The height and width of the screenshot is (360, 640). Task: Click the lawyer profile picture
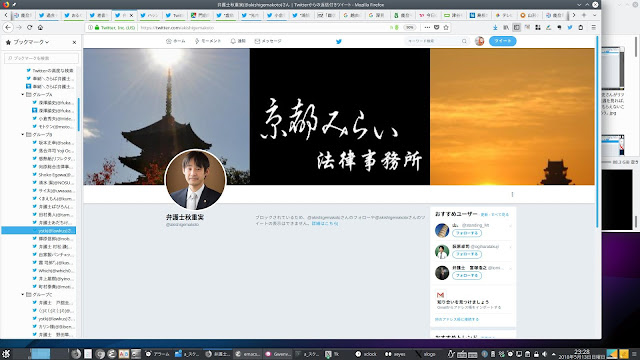tap(195, 180)
